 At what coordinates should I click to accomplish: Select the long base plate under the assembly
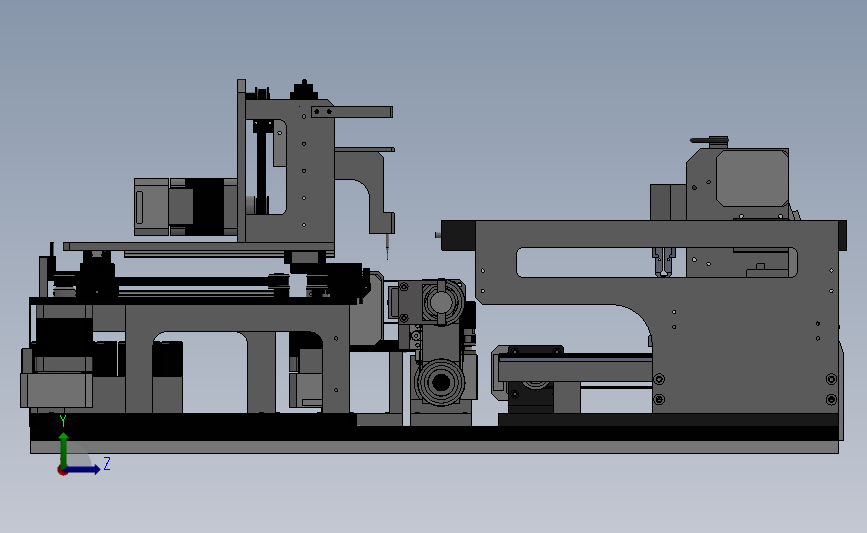point(434,447)
